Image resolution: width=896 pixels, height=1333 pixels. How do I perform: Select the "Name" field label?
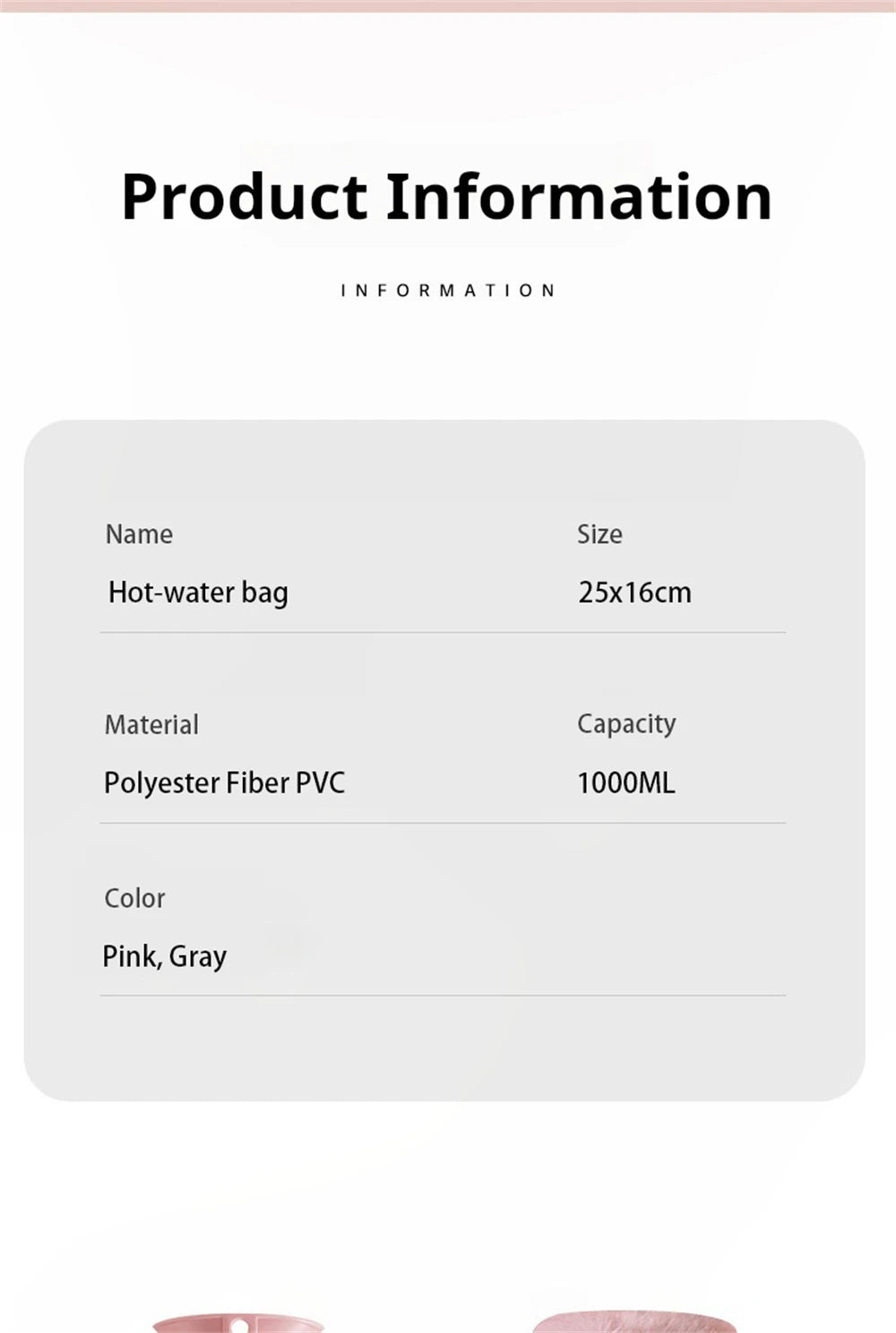pos(139,534)
